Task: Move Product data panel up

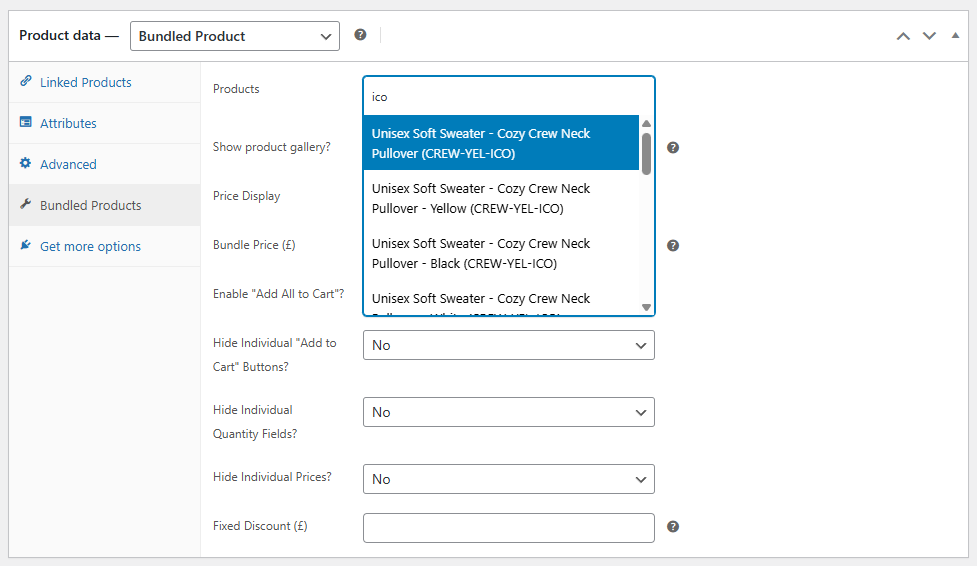Action: pyautogui.click(x=903, y=36)
